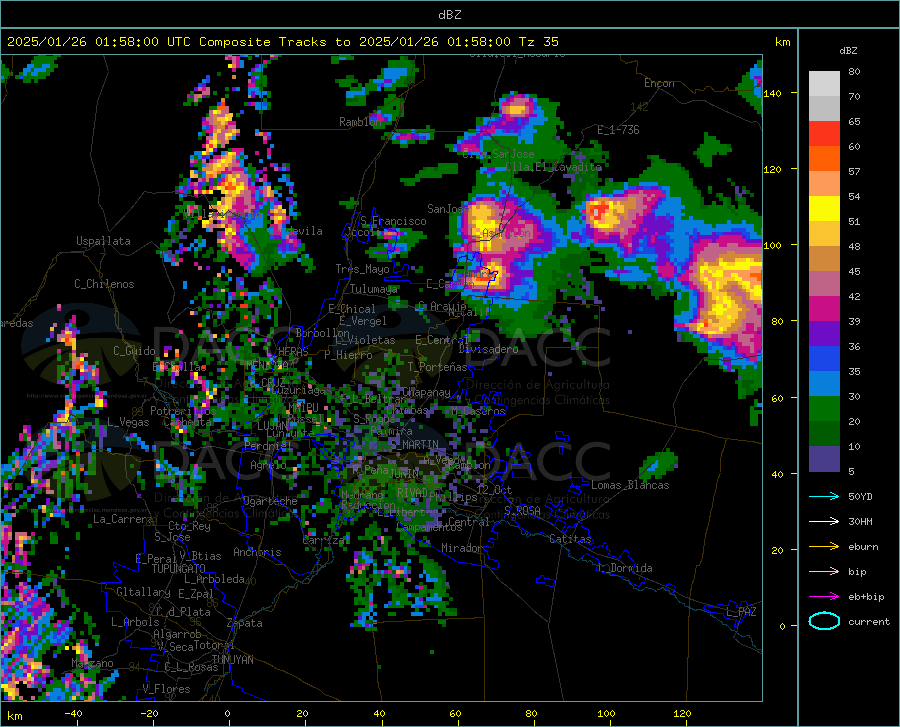This screenshot has height=727, width=900.
Task: Click the 'V_Flores' place label
Action: click(x=166, y=689)
